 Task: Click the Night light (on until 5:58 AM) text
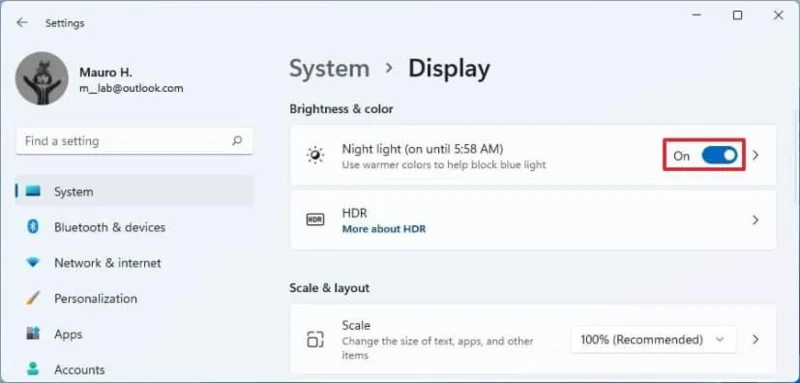click(422, 149)
